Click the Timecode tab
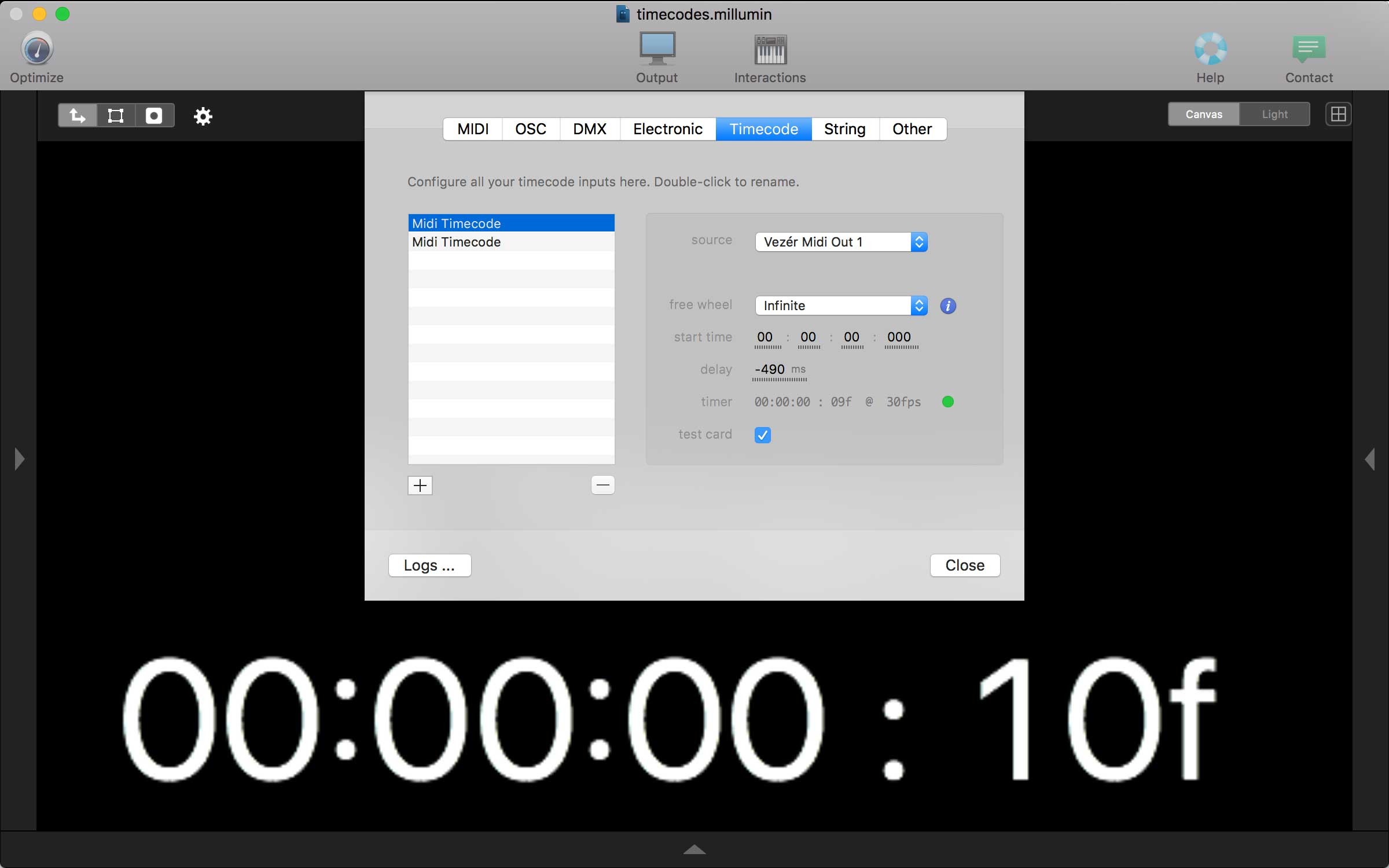Viewport: 1389px width, 868px height. pyautogui.click(x=763, y=128)
